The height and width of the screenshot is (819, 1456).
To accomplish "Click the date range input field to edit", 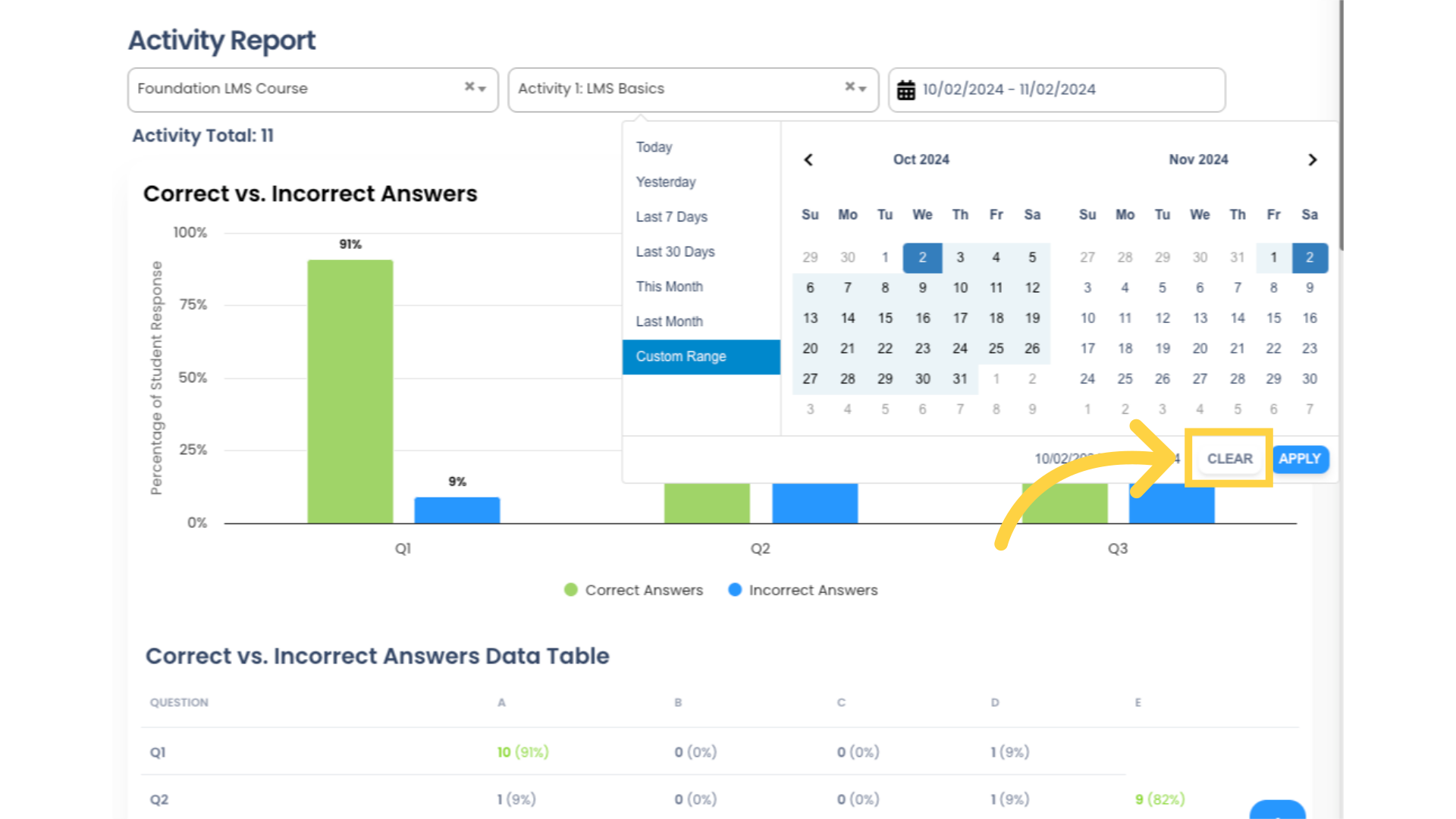I will 1057,89.
